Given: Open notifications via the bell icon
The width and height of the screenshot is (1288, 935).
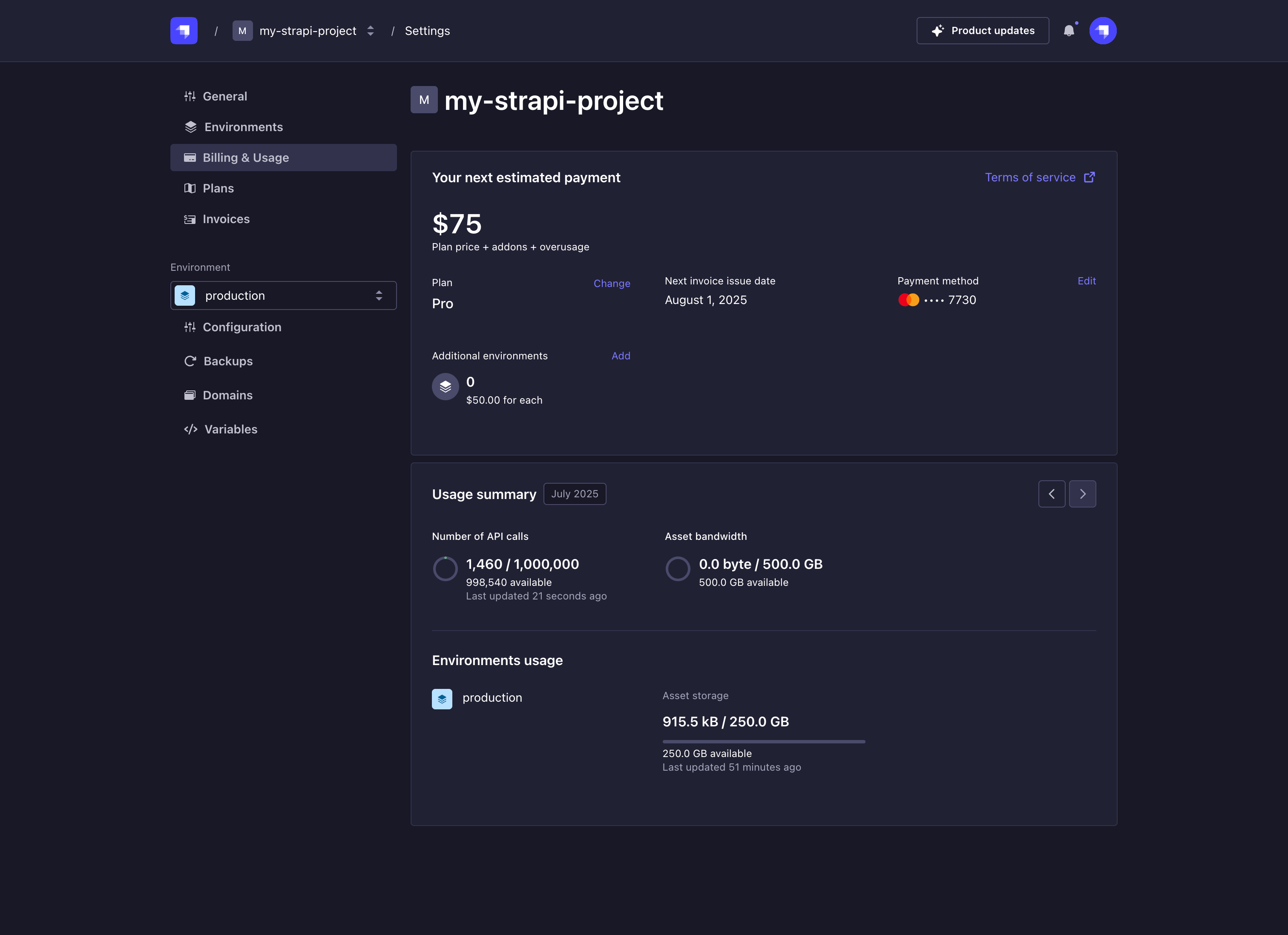Looking at the screenshot, I should (1070, 31).
